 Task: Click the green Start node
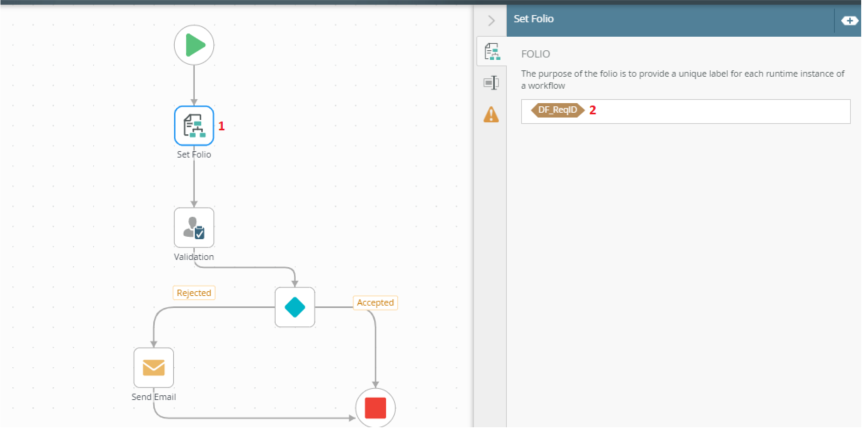coord(194,44)
